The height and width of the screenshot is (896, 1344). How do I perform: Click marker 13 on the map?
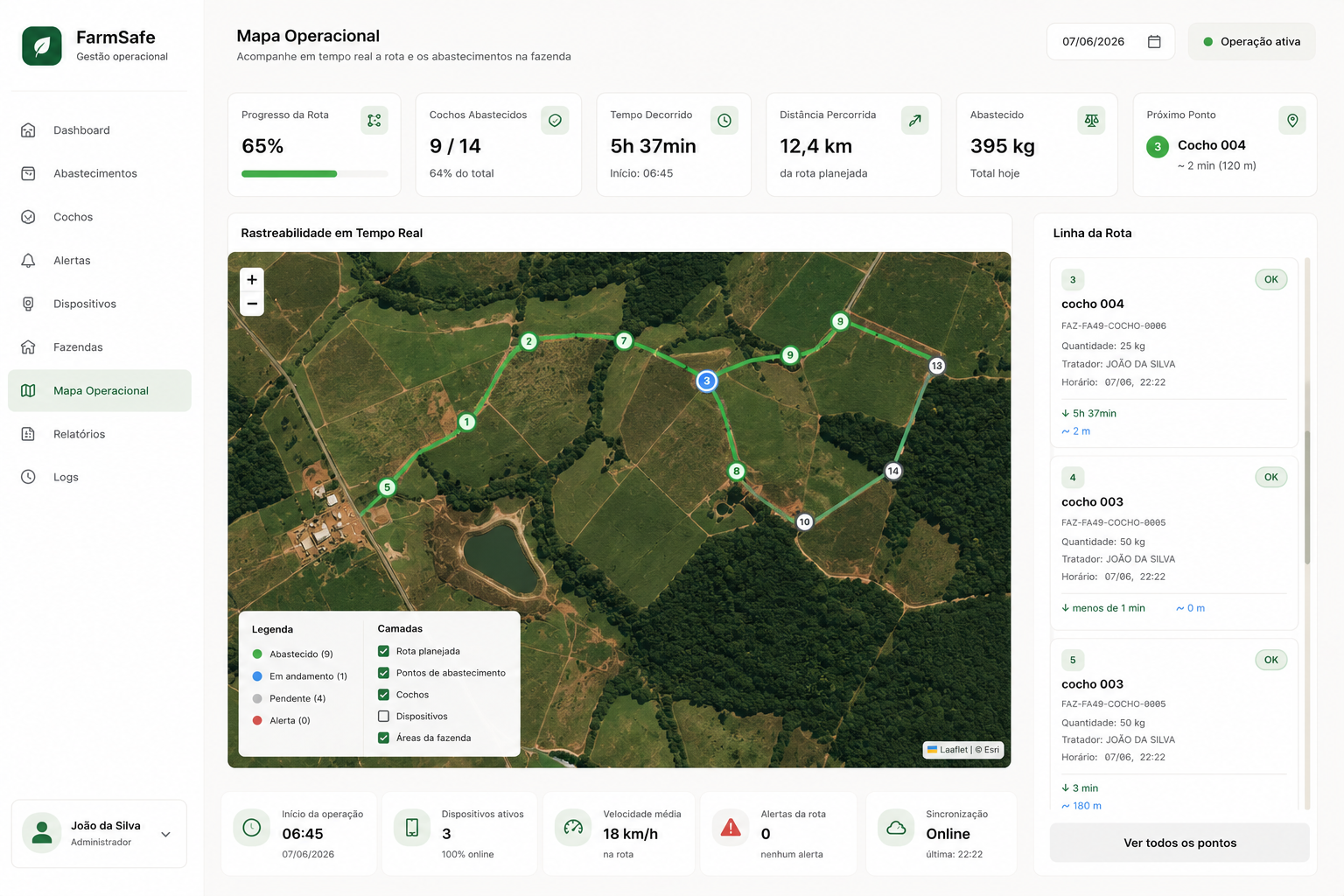click(x=936, y=366)
